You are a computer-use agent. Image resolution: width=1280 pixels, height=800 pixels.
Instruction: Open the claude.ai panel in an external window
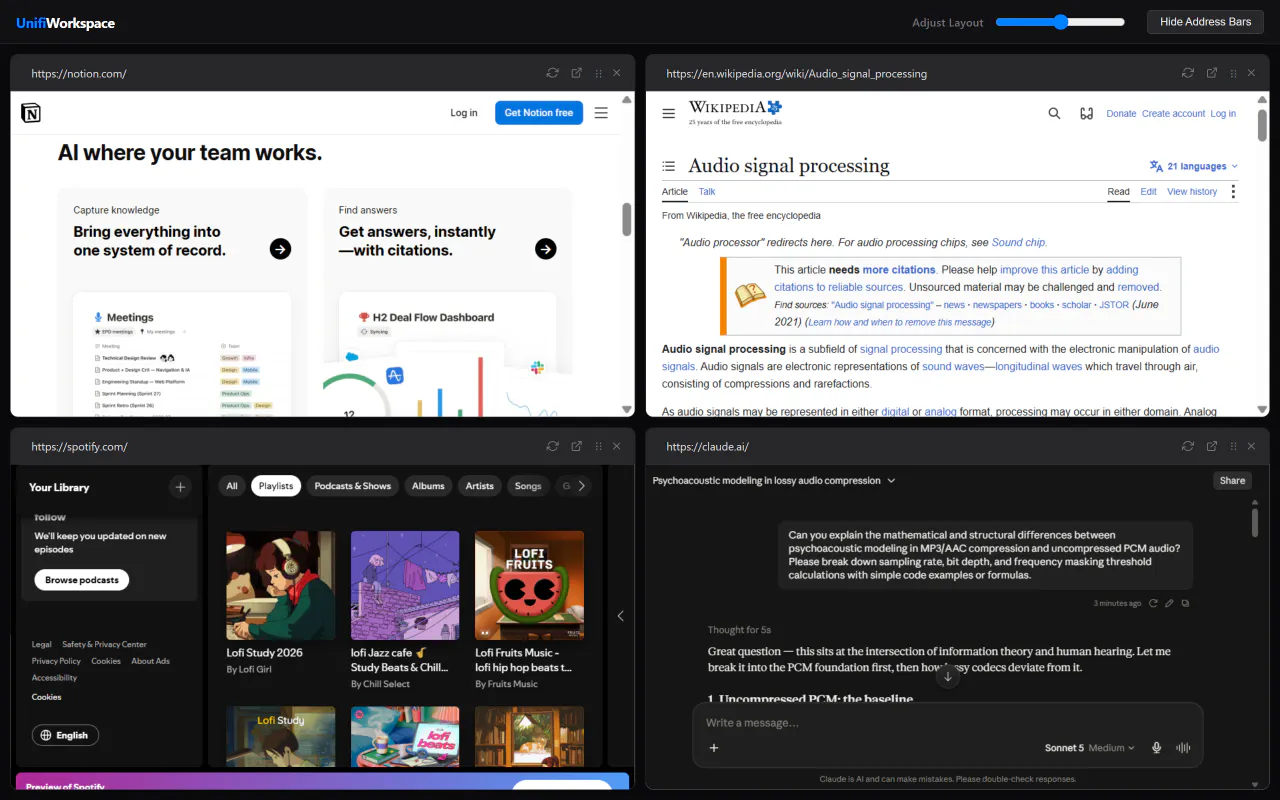[1211, 446]
